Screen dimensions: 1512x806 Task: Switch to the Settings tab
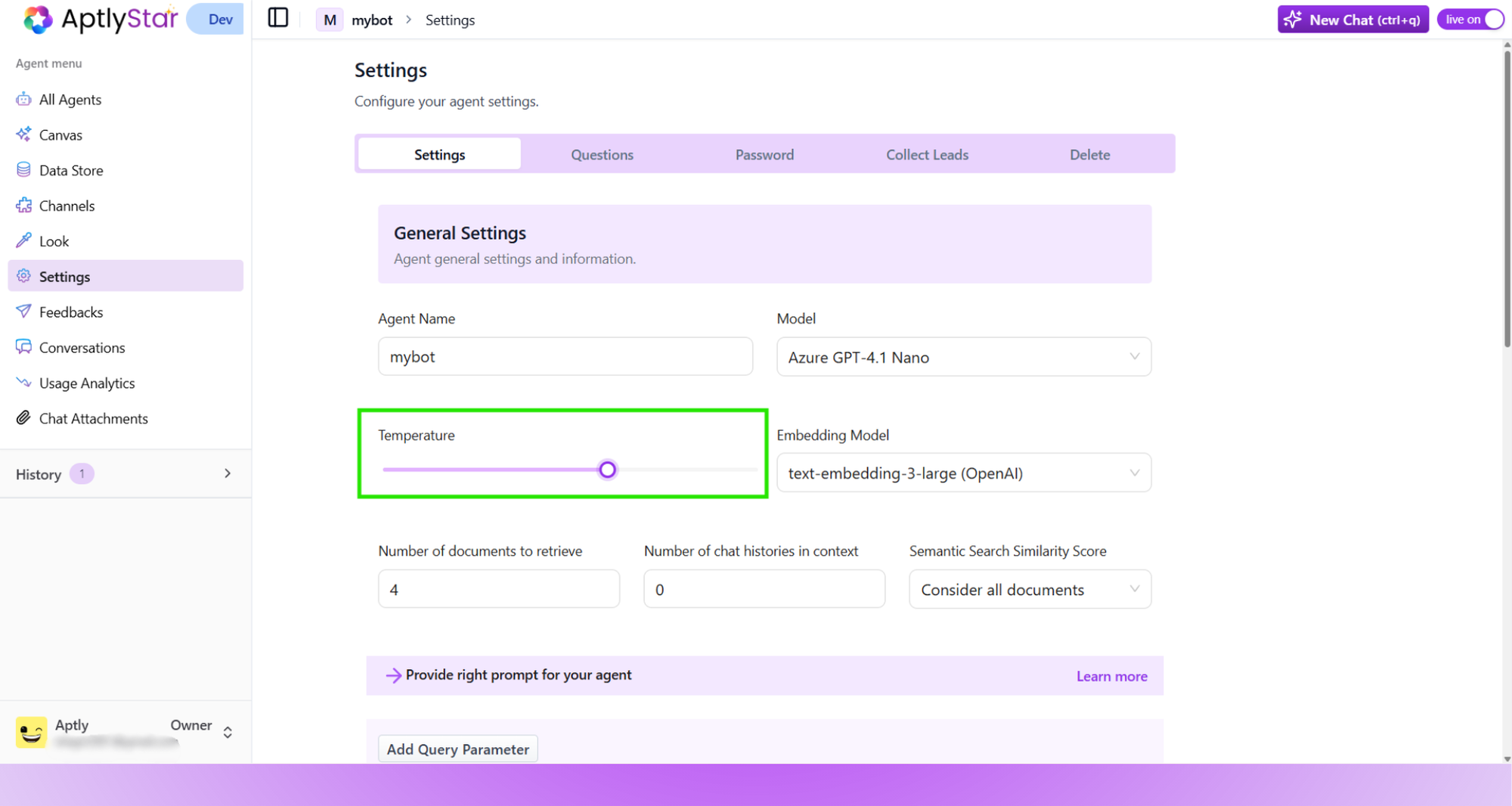point(439,154)
